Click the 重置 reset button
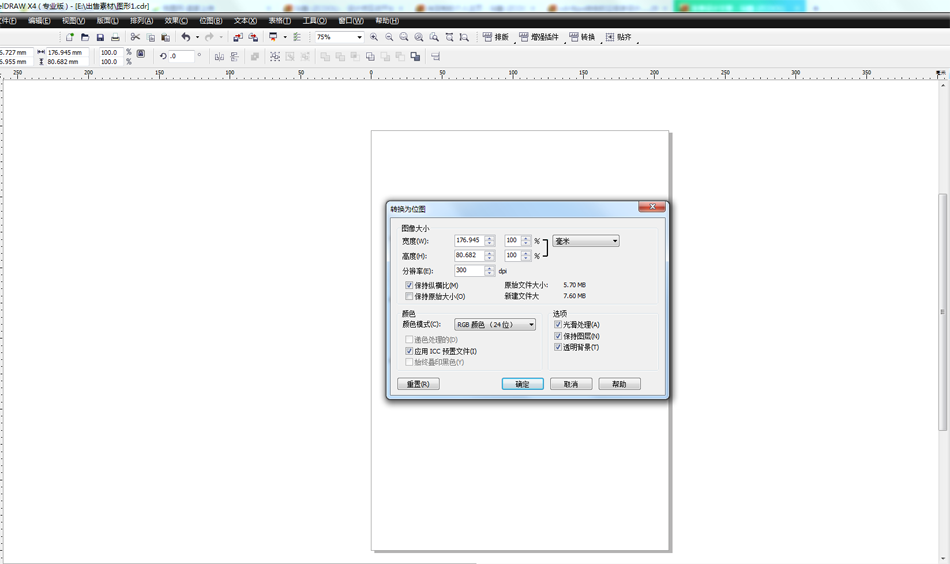 (x=418, y=384)
